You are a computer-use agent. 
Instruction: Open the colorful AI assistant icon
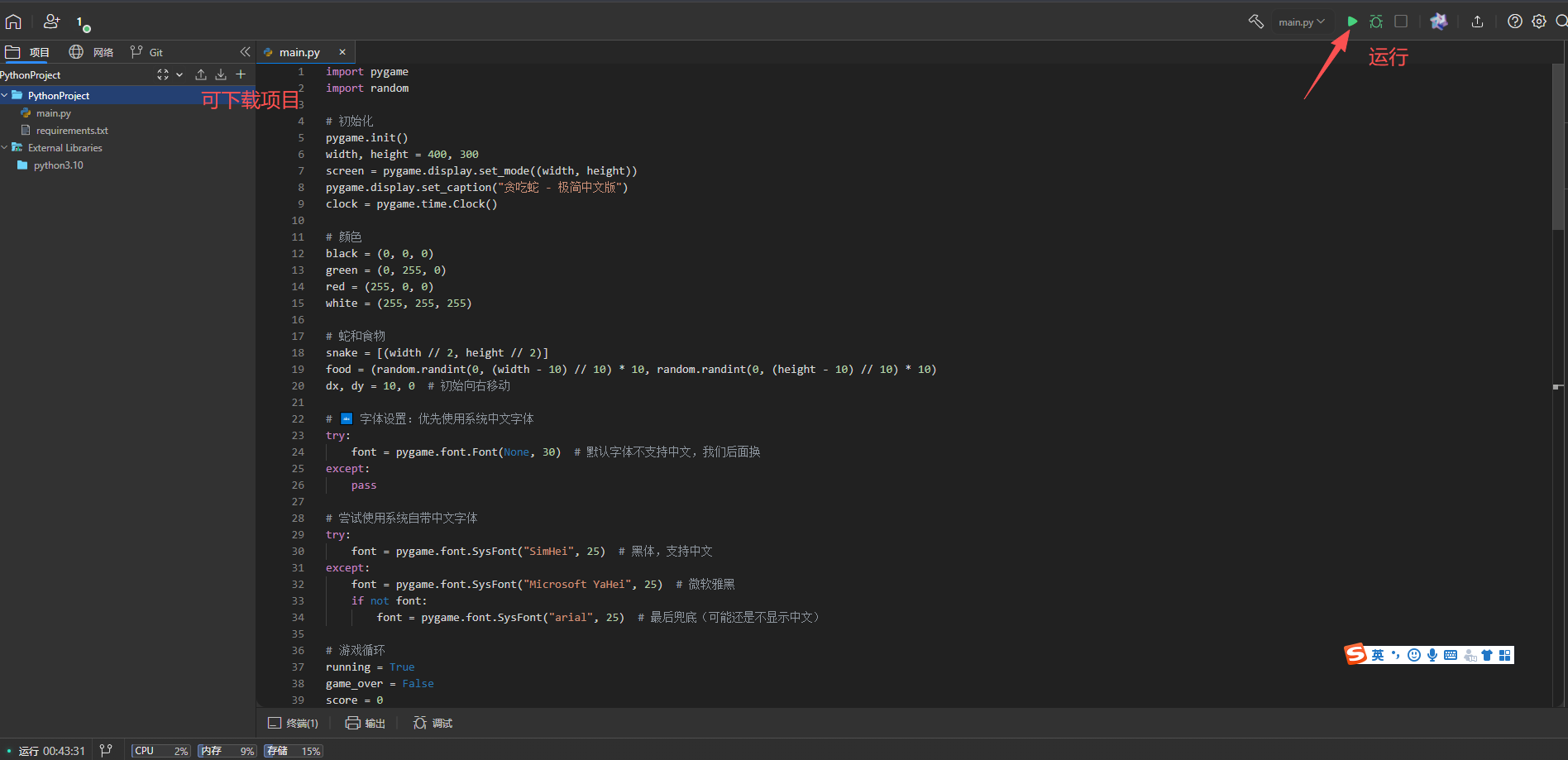pos(1439,22)
